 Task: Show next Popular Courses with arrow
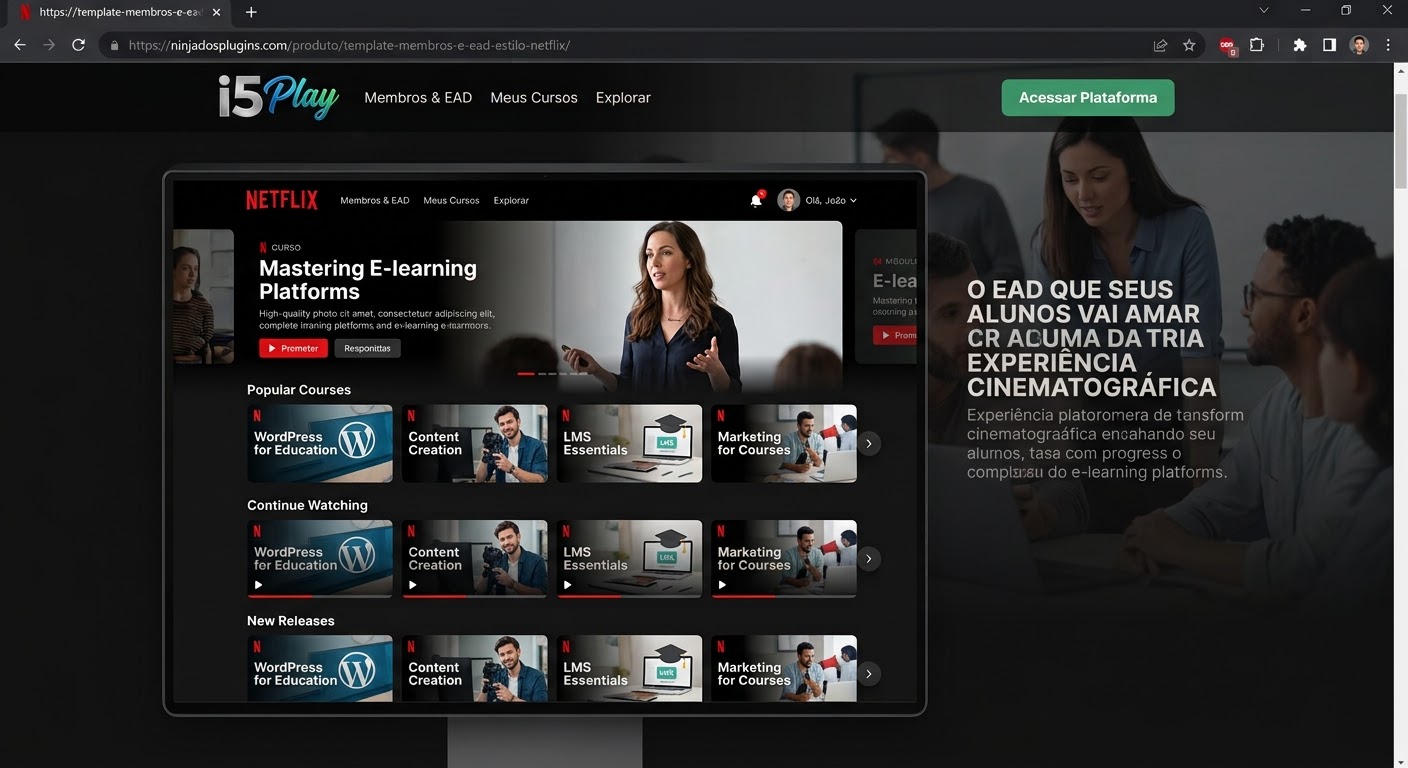coord(869,443)
